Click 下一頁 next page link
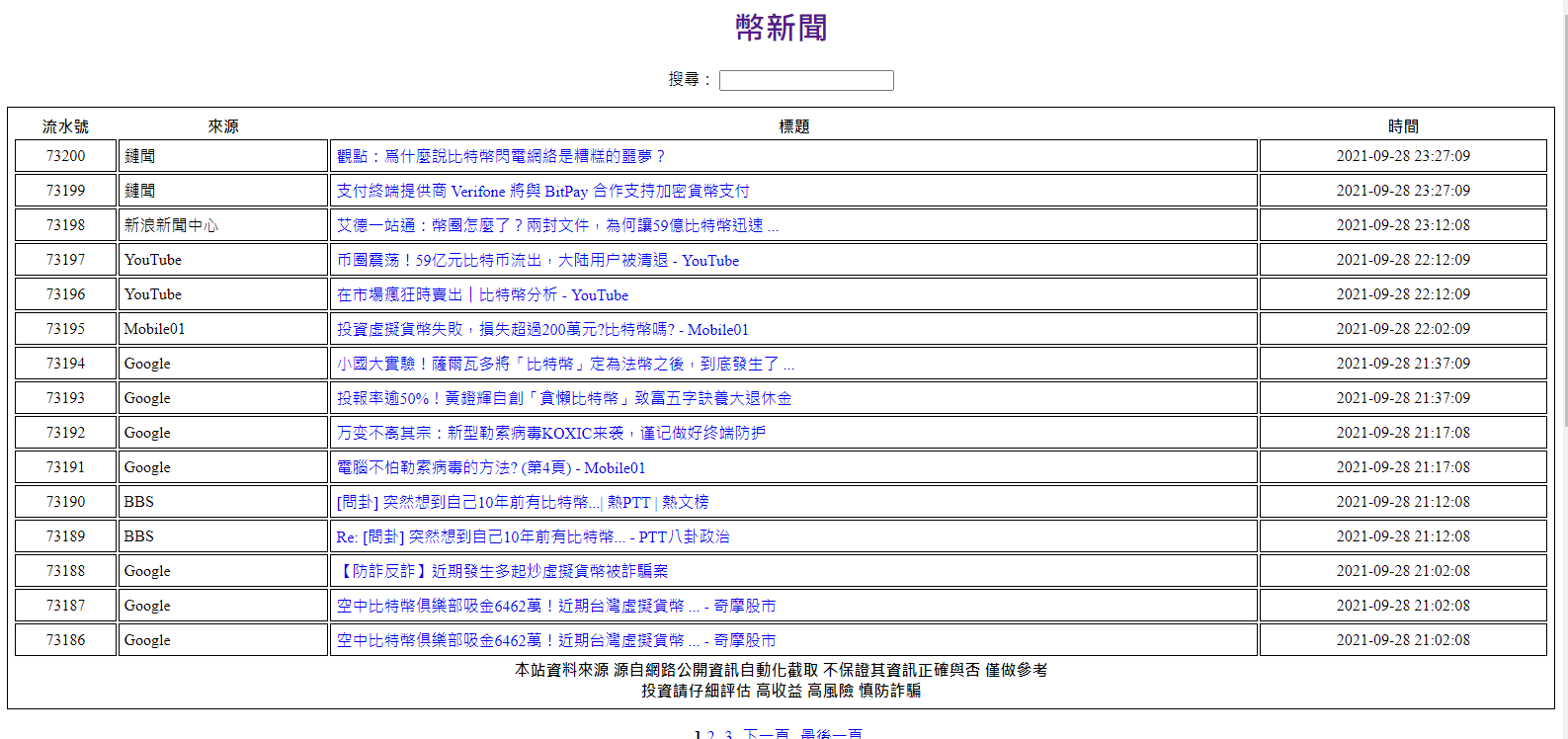 pyautogui.click(x=766, y=734)
